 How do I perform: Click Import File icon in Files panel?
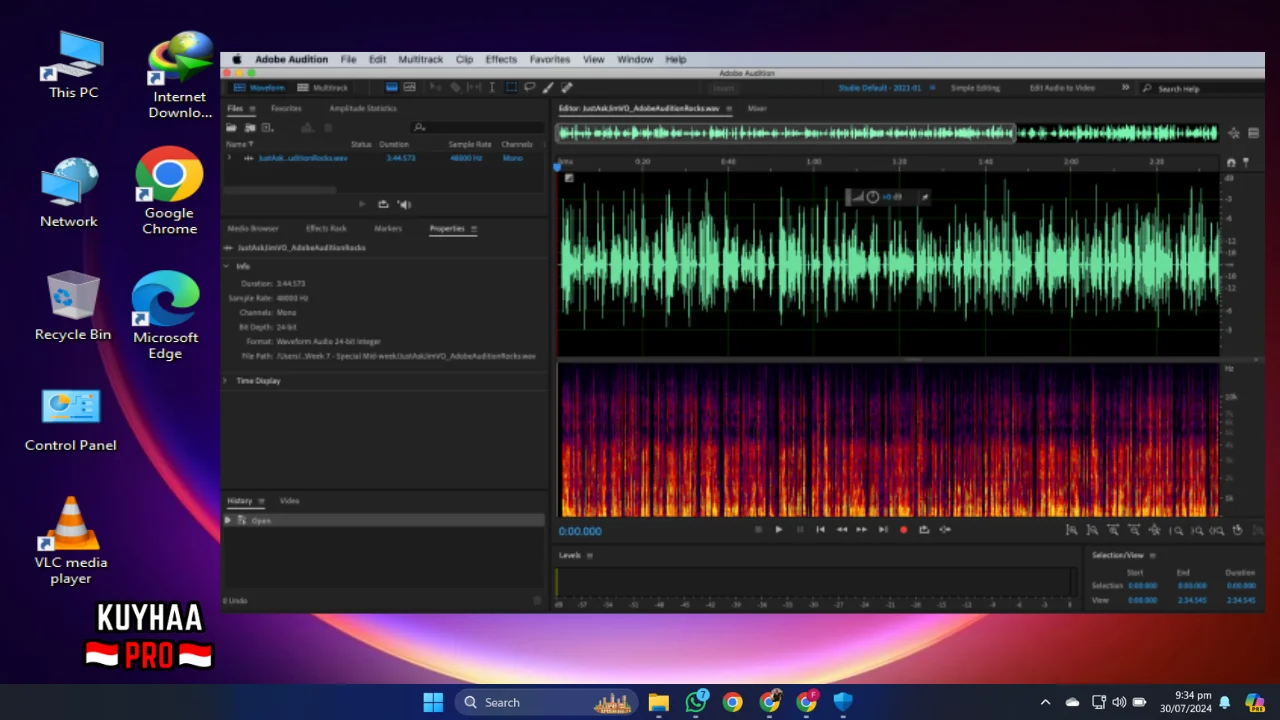250,128
